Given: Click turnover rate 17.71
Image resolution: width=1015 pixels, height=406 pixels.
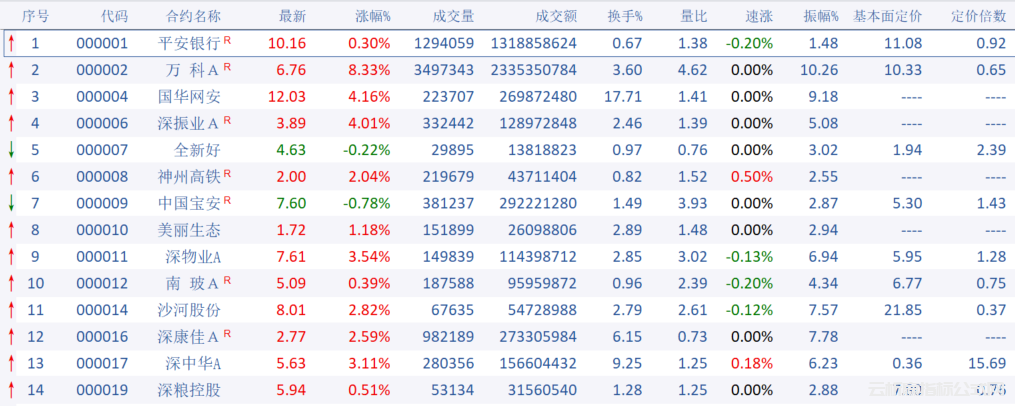Looking at the screenshot, I should coord(625,97).
